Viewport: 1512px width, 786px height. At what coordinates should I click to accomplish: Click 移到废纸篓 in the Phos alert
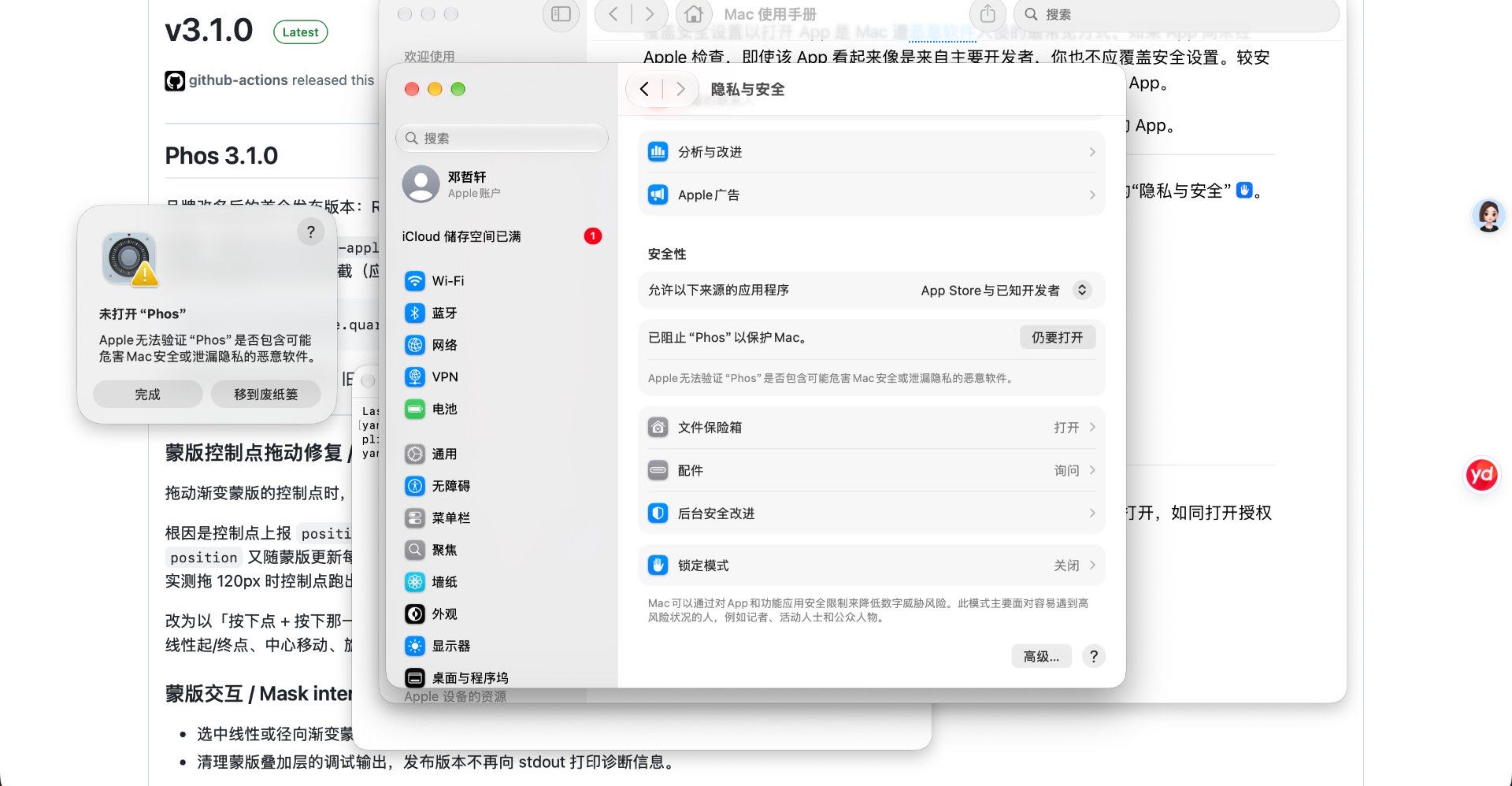266,394
